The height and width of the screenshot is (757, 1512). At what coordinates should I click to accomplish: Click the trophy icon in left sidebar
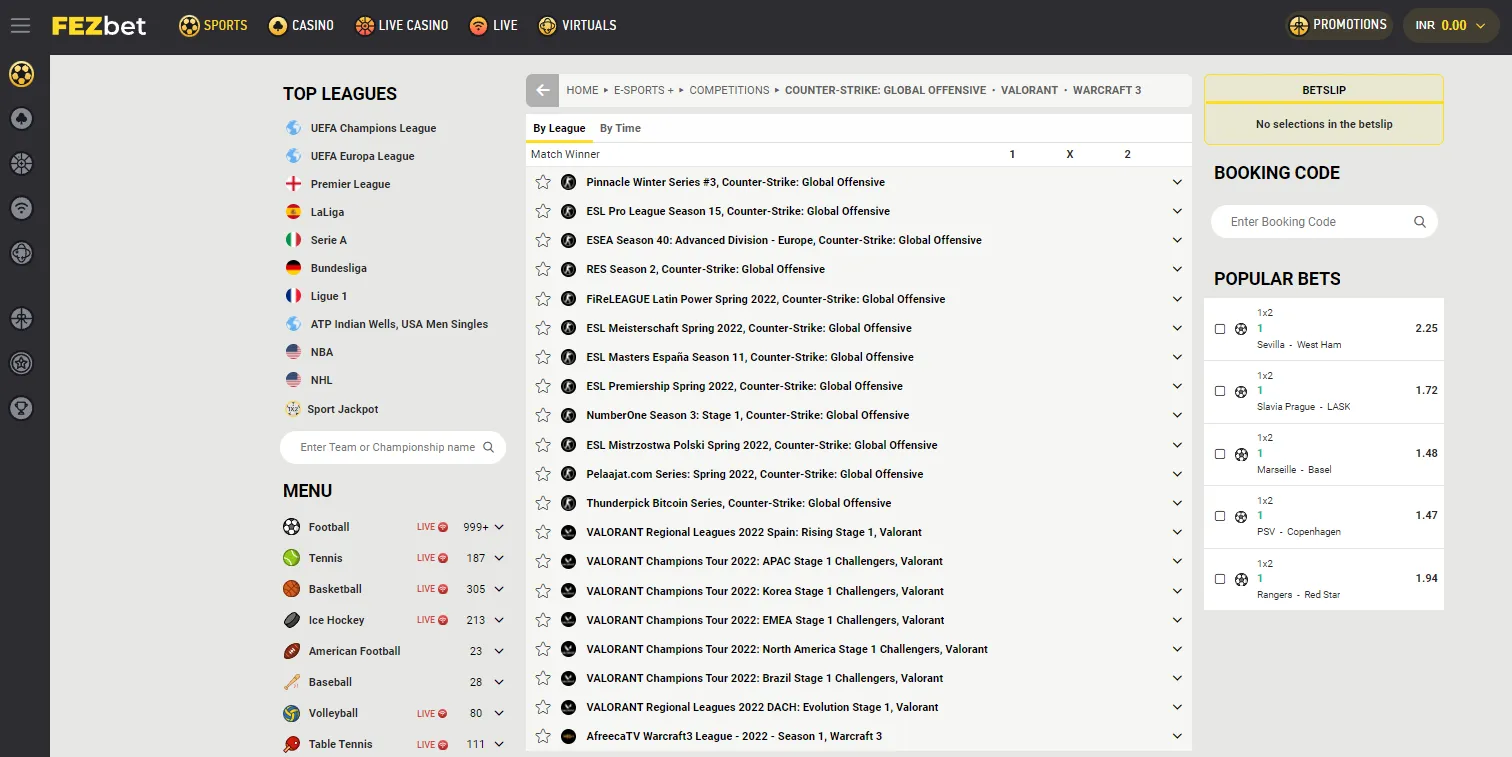coord(21,408)
